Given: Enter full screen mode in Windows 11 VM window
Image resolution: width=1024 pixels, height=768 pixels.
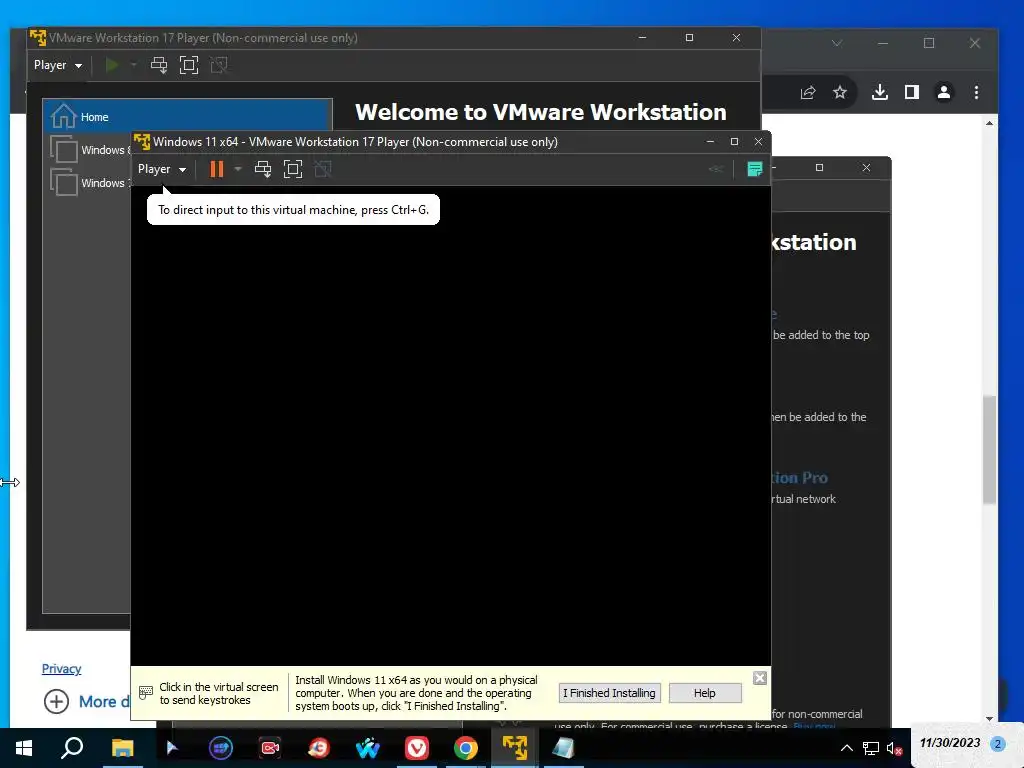Looking at the screenshot, I should pyautogui.click(x=293, y=169).
